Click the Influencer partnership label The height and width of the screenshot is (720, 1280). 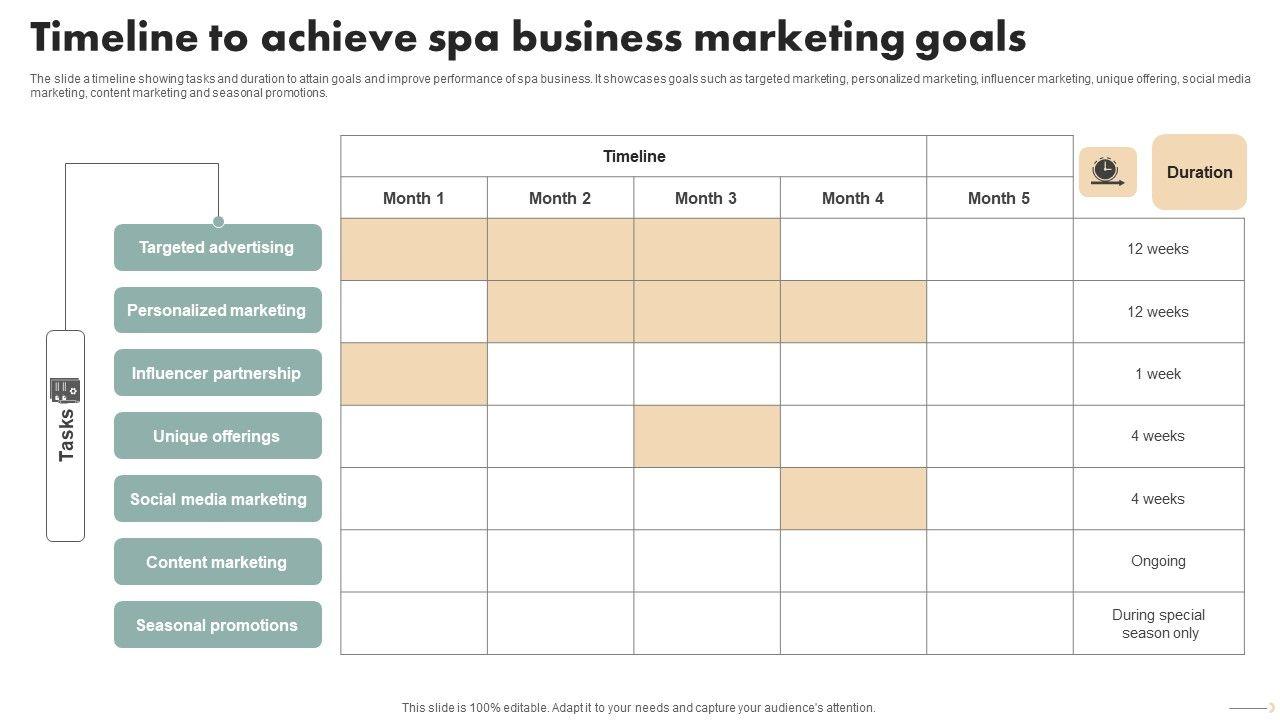pos(218,373)
